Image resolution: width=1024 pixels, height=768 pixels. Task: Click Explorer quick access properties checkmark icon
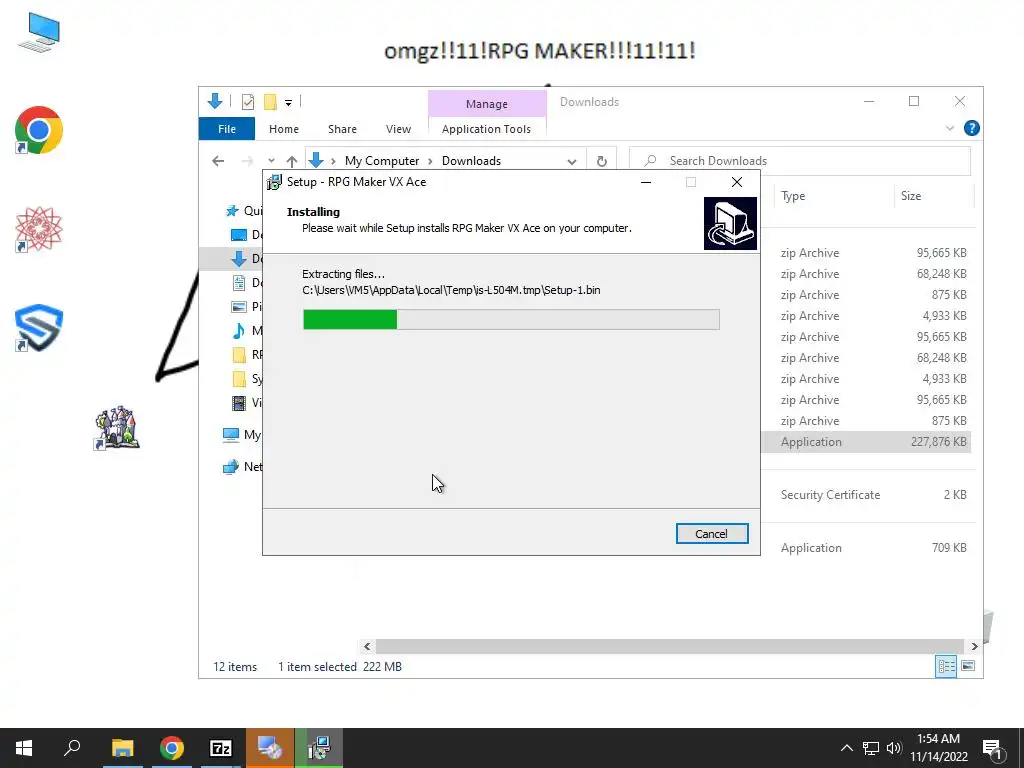click(x=248, y=102)
